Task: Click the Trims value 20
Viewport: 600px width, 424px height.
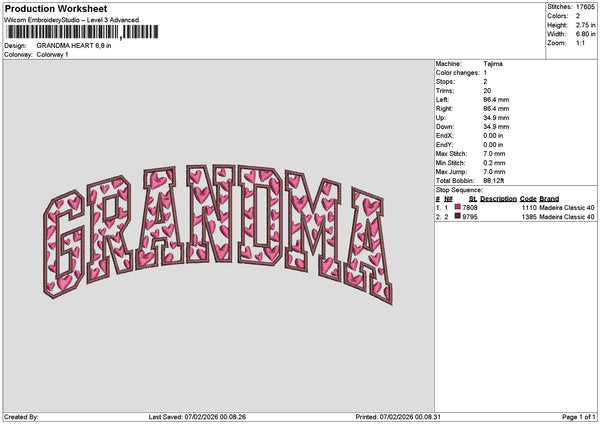Action: [x=487, y=91]
